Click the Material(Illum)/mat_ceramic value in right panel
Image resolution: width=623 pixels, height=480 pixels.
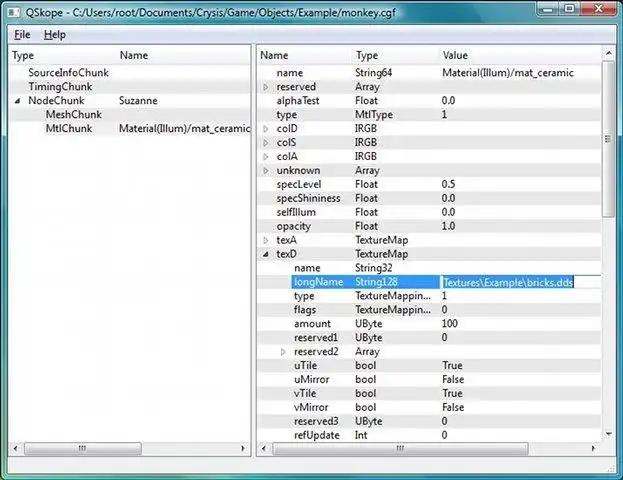click(508, 73)
